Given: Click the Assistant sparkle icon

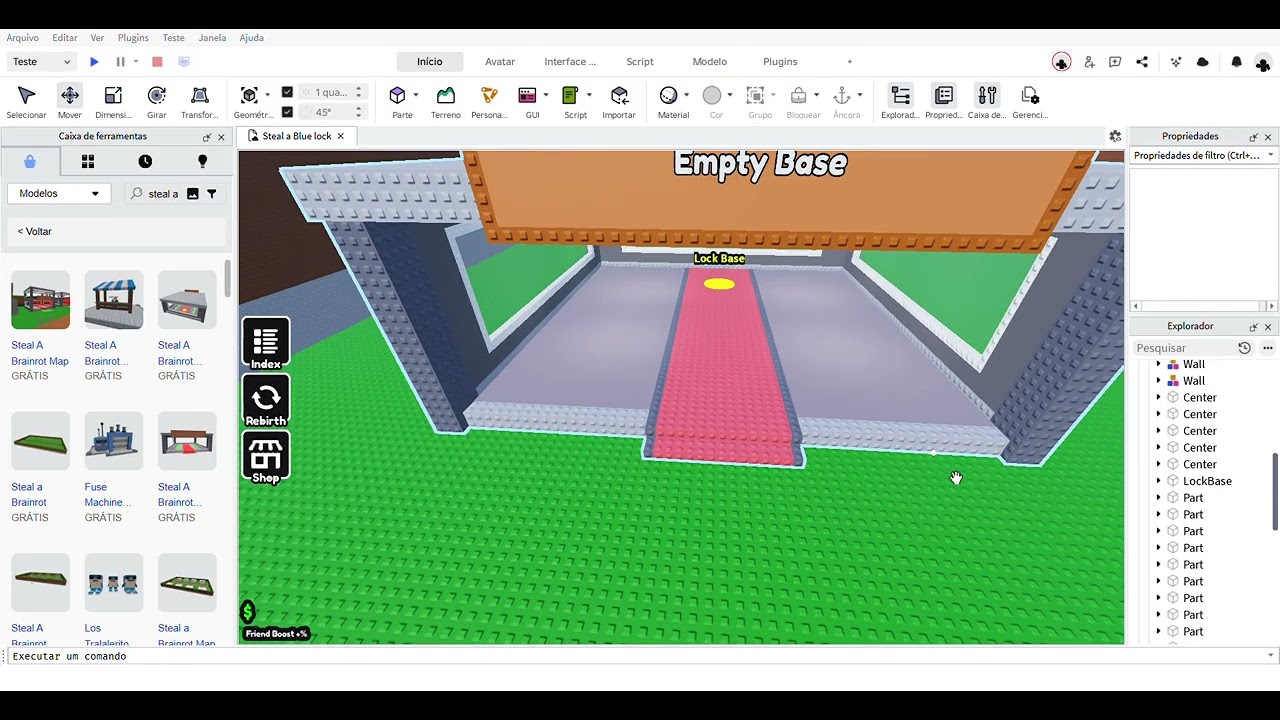Looking at the screenshot, I should [1176, 62].
